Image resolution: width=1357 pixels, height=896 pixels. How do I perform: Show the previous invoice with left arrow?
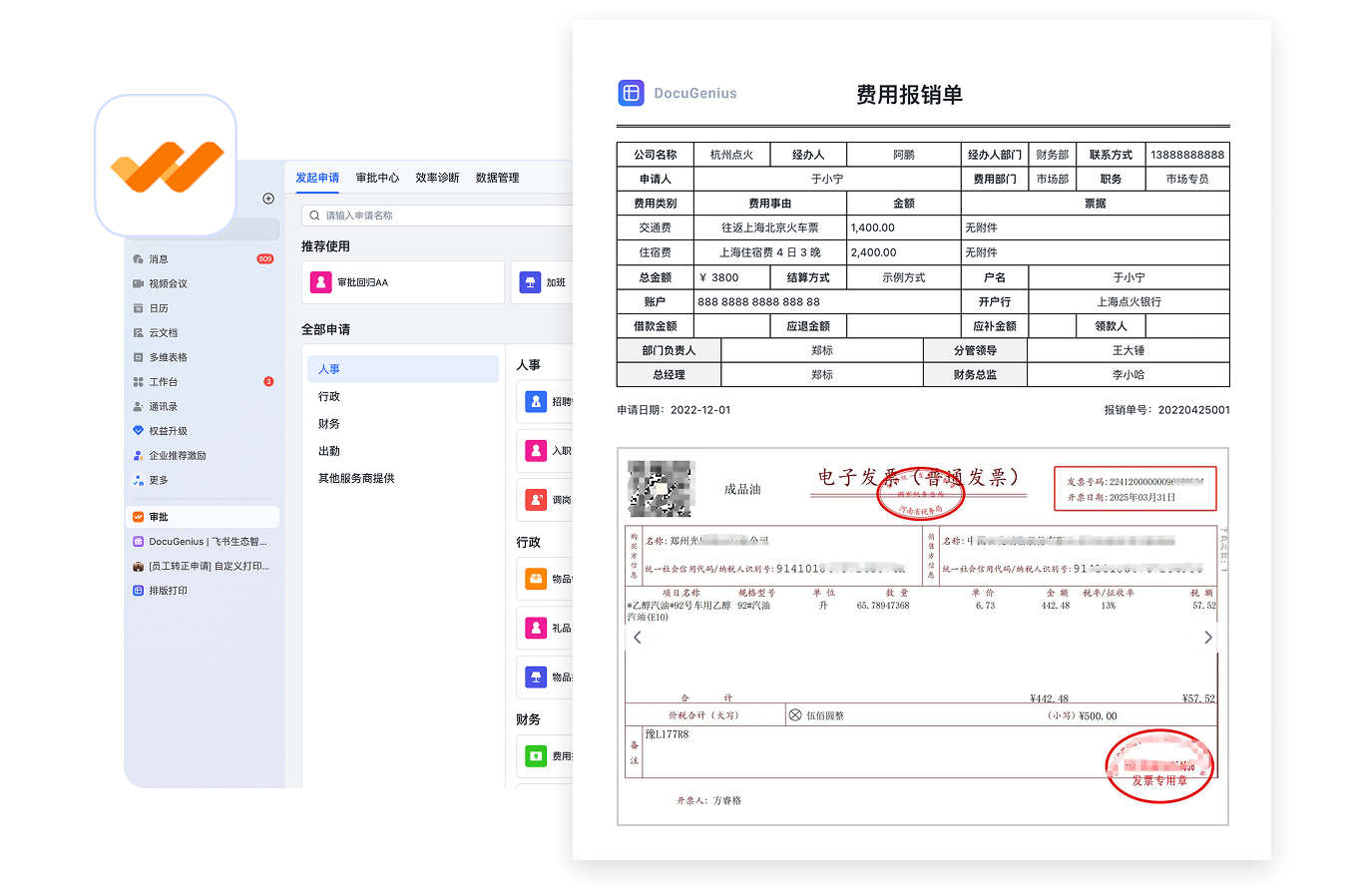tap(638, 638)
